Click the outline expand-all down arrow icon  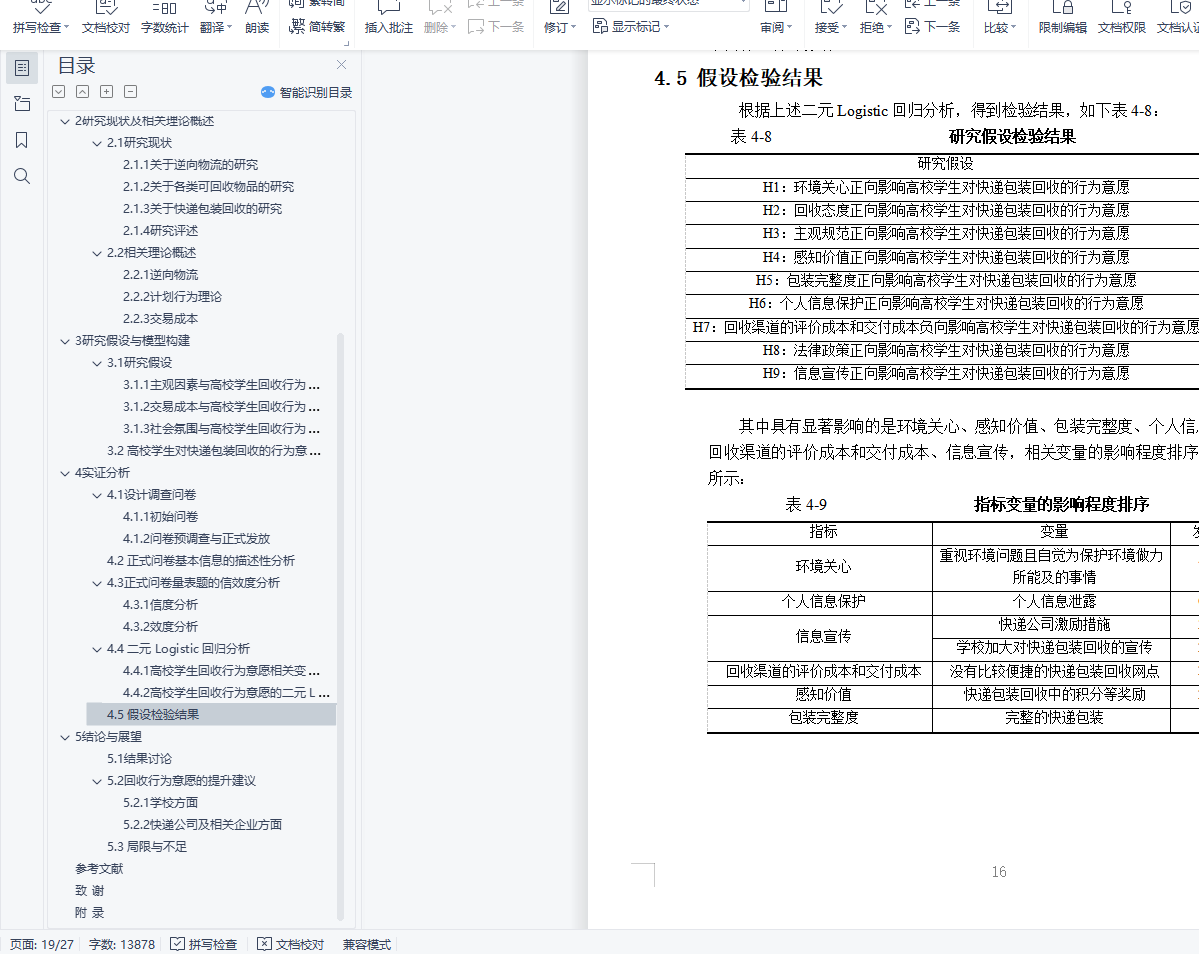pos(58,92)
